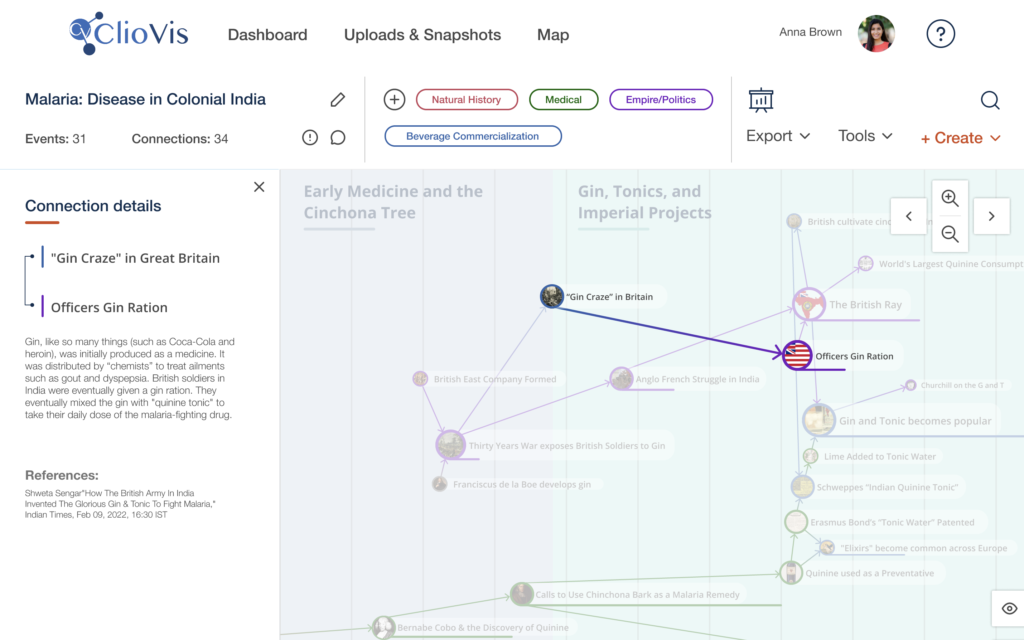The image size is (1024, 640).
Task: Add a new category with plus icon
Action: 394,100
